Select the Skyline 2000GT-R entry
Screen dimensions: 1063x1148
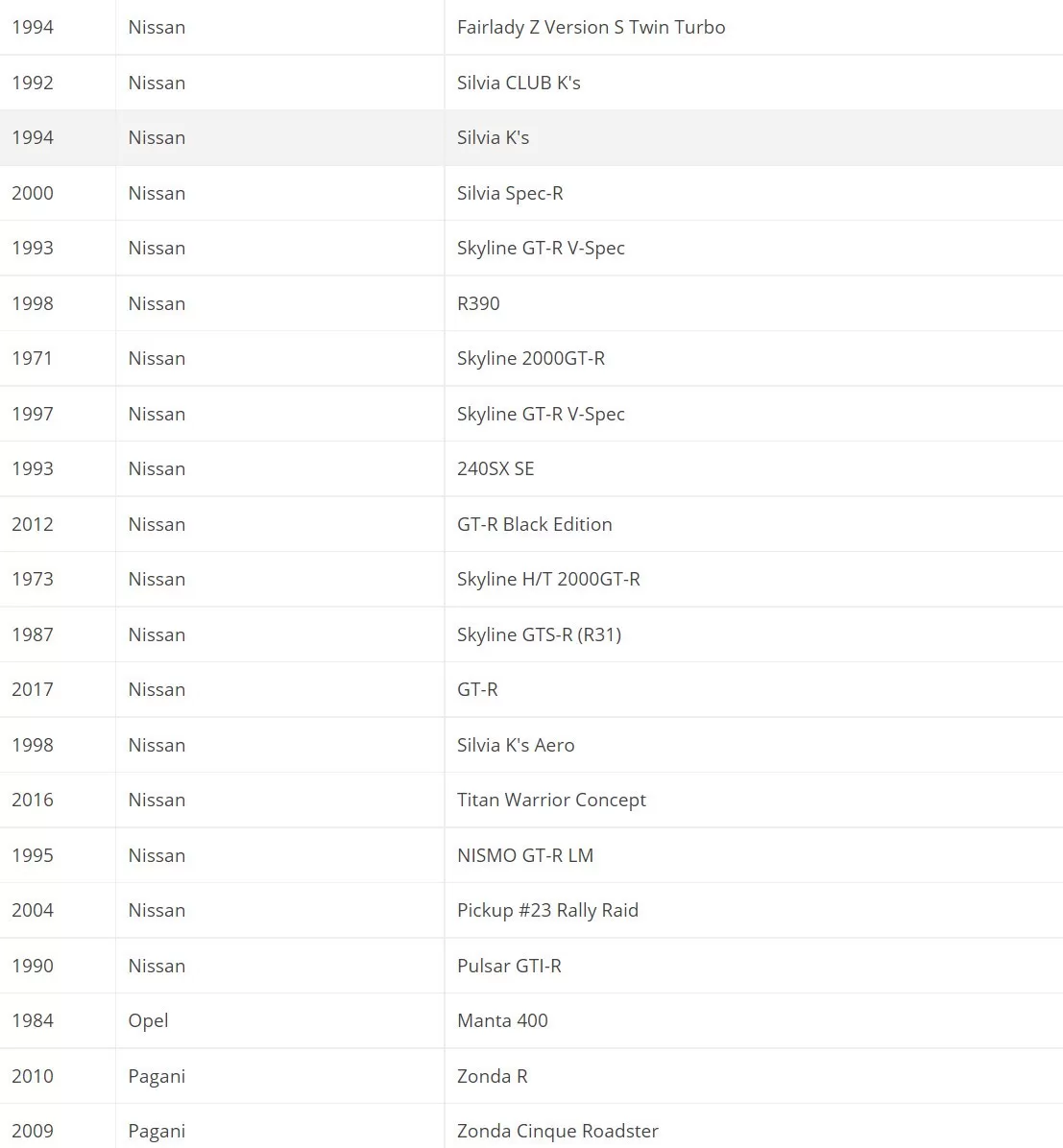(531, 359)
